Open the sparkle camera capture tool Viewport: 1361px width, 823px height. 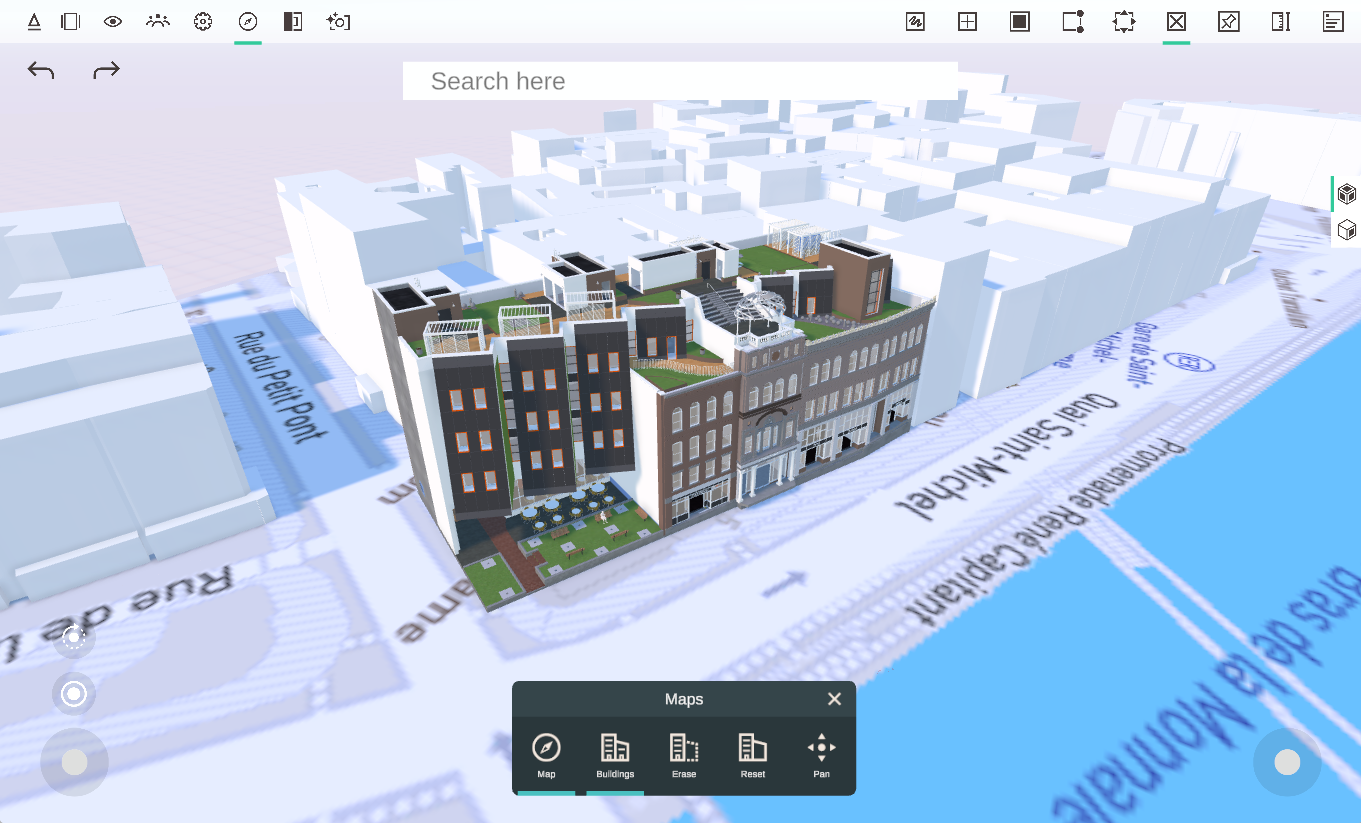[x=338, y=21]
